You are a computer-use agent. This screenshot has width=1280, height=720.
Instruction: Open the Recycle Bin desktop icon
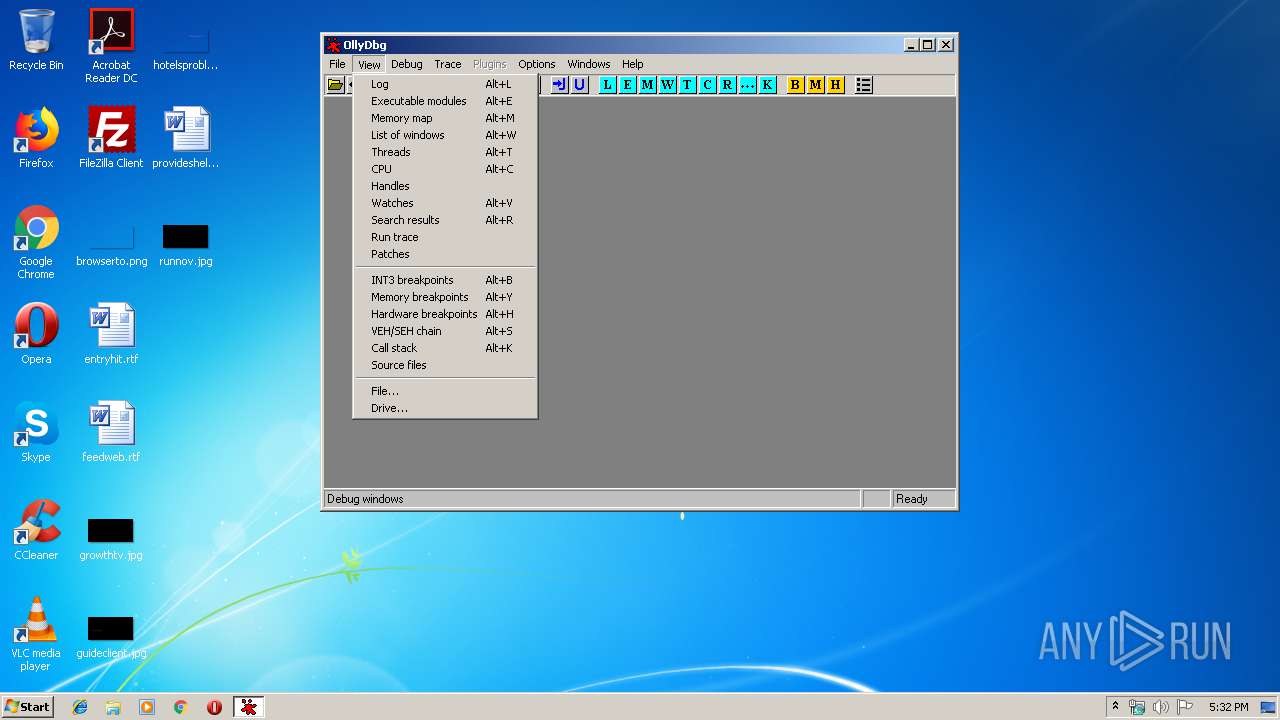pos(36,40)
